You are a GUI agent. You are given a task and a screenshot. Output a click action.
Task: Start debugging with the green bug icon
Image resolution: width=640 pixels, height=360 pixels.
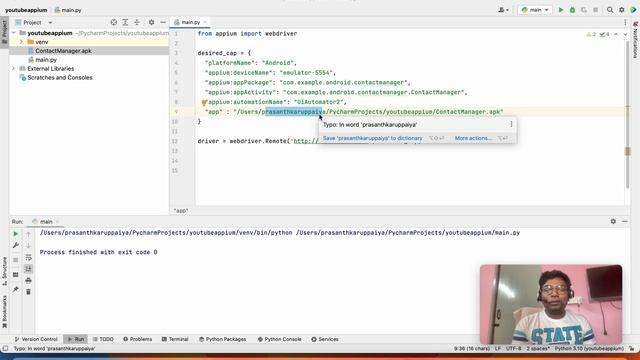pyautogui.click(x=572, y=10)
